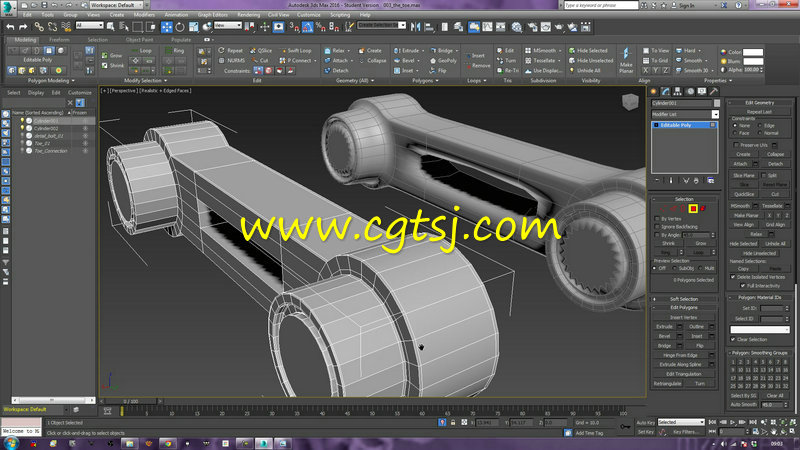Click the keyword search input field
800x450 pixels.
coord(601,5)
